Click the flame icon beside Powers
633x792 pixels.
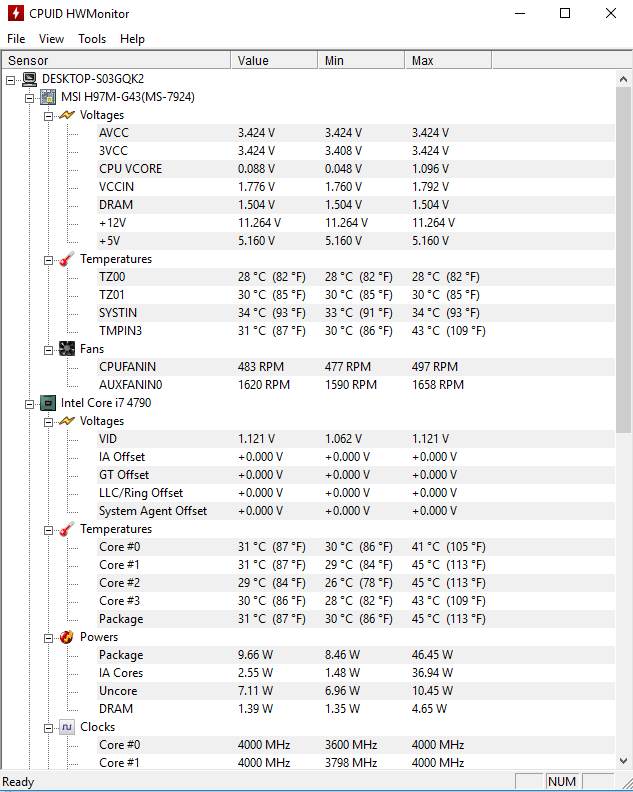[67, 637]
